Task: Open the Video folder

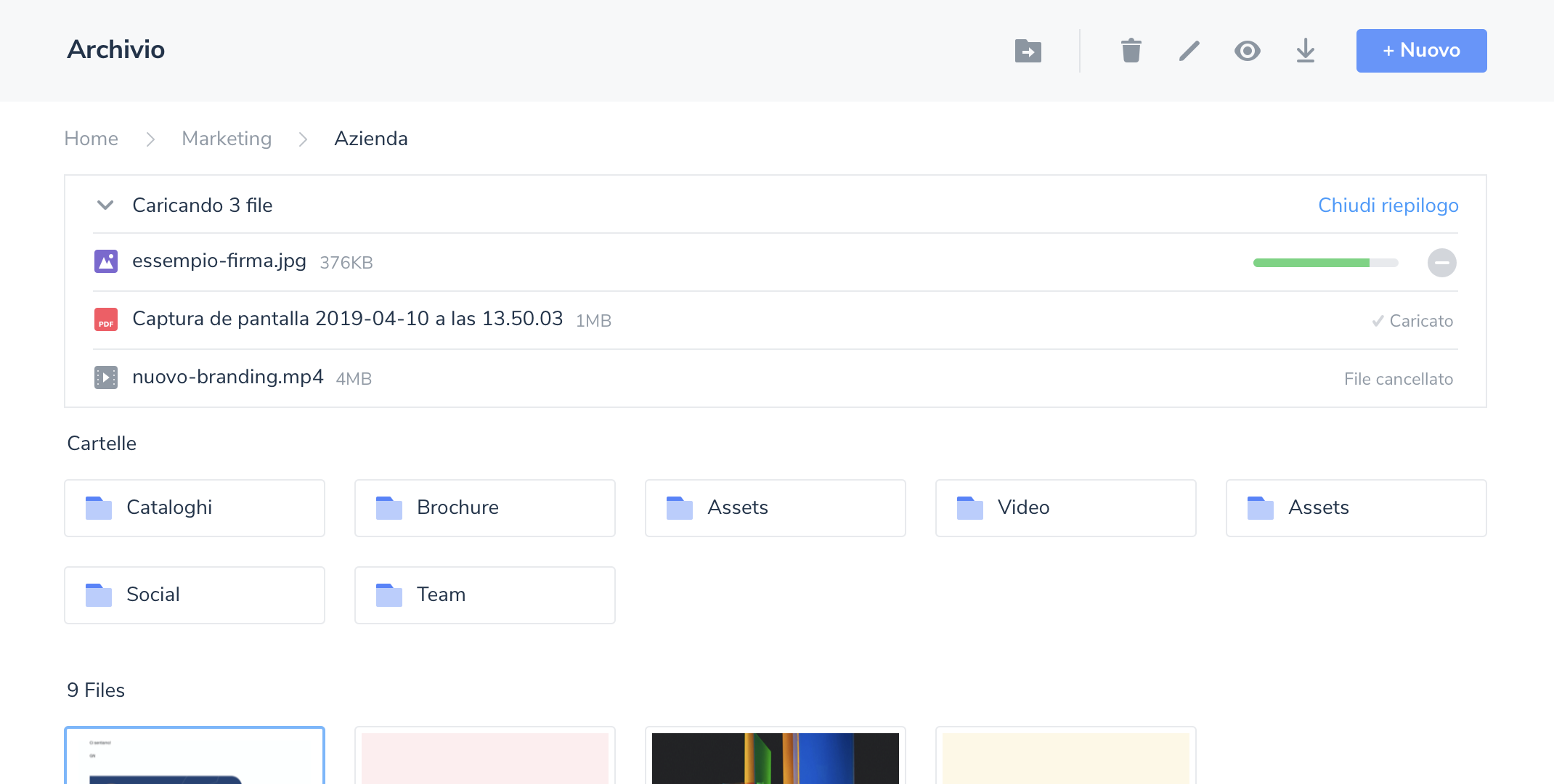Action: click(x=1066, y=508)
